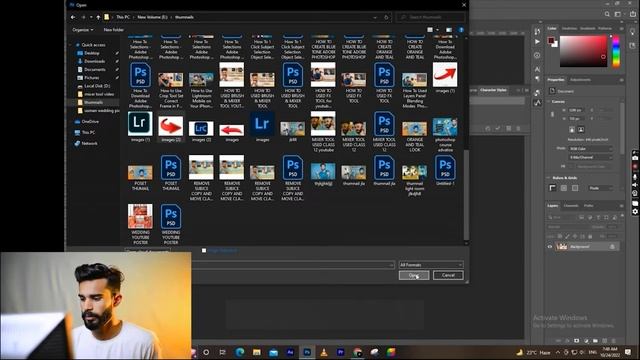
Task: Collapse the Rulers & Grids section
Action: click(x=549, y=178)
